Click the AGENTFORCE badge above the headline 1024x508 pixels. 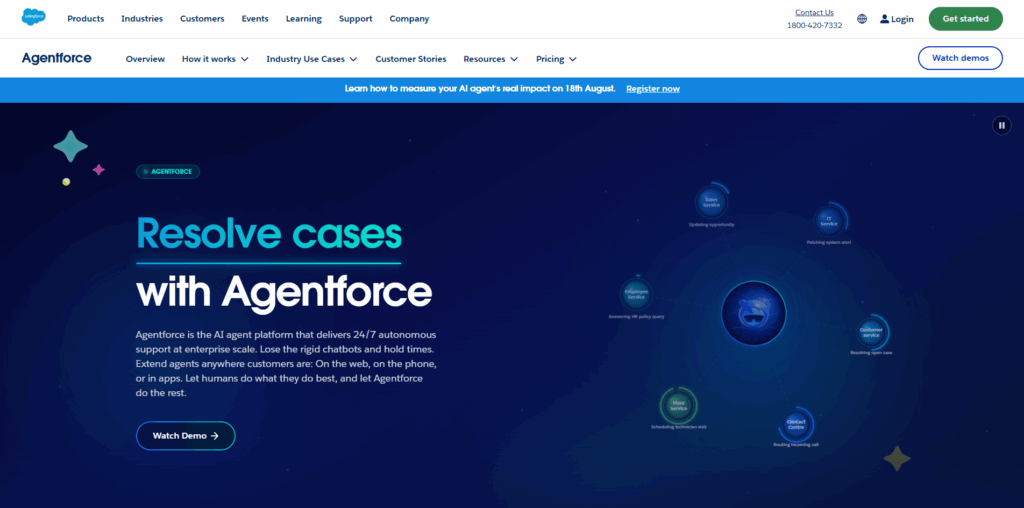(168, 172)
